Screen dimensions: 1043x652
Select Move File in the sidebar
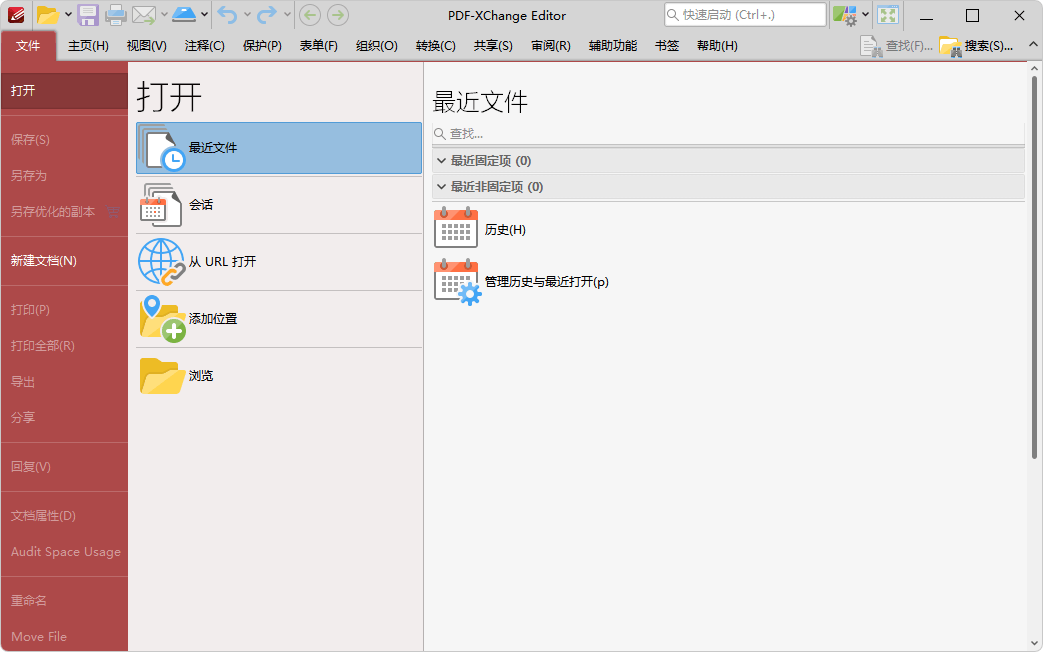point(65,637)
